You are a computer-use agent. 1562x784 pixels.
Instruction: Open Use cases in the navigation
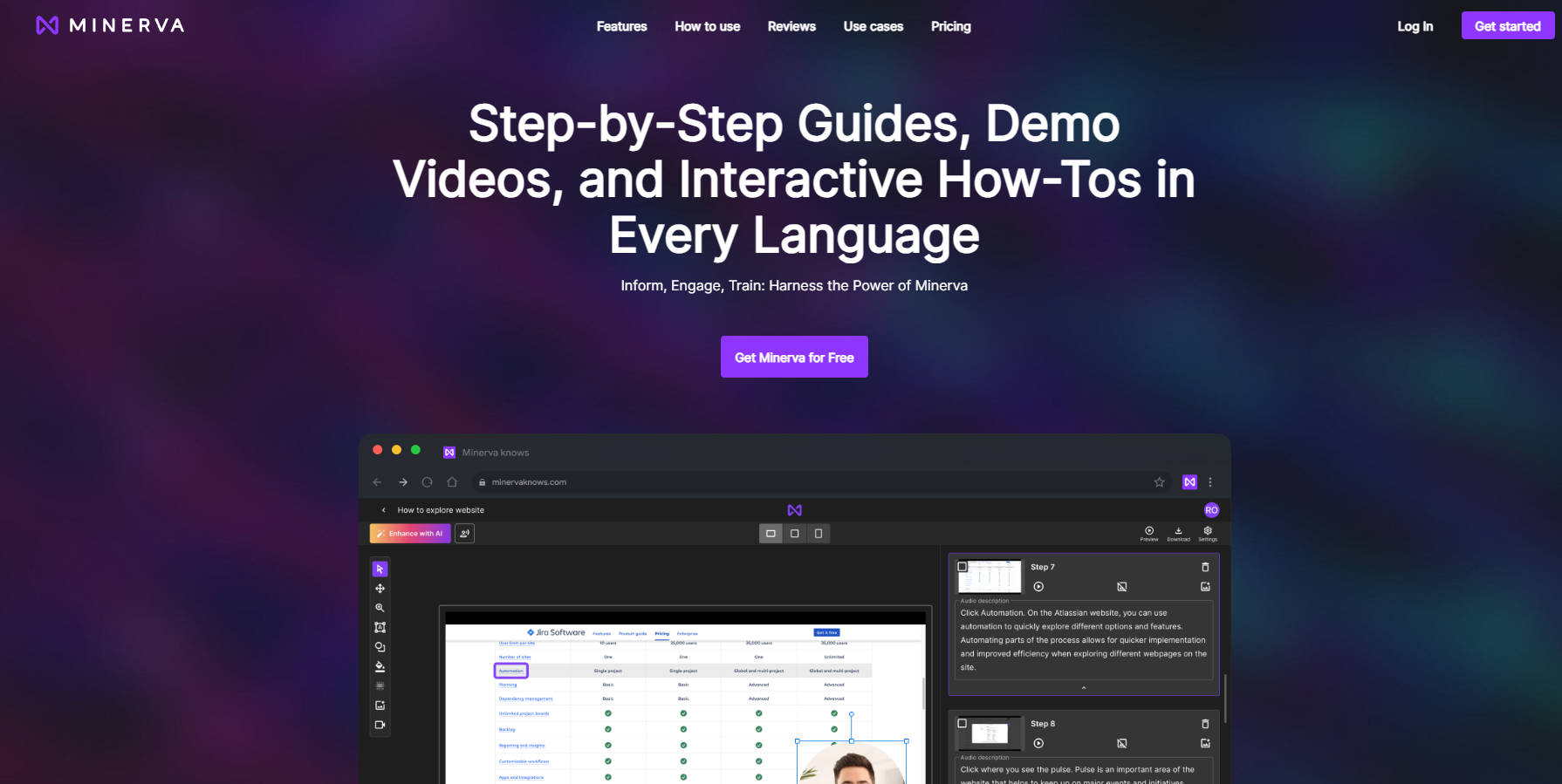(x=873, y=26)
